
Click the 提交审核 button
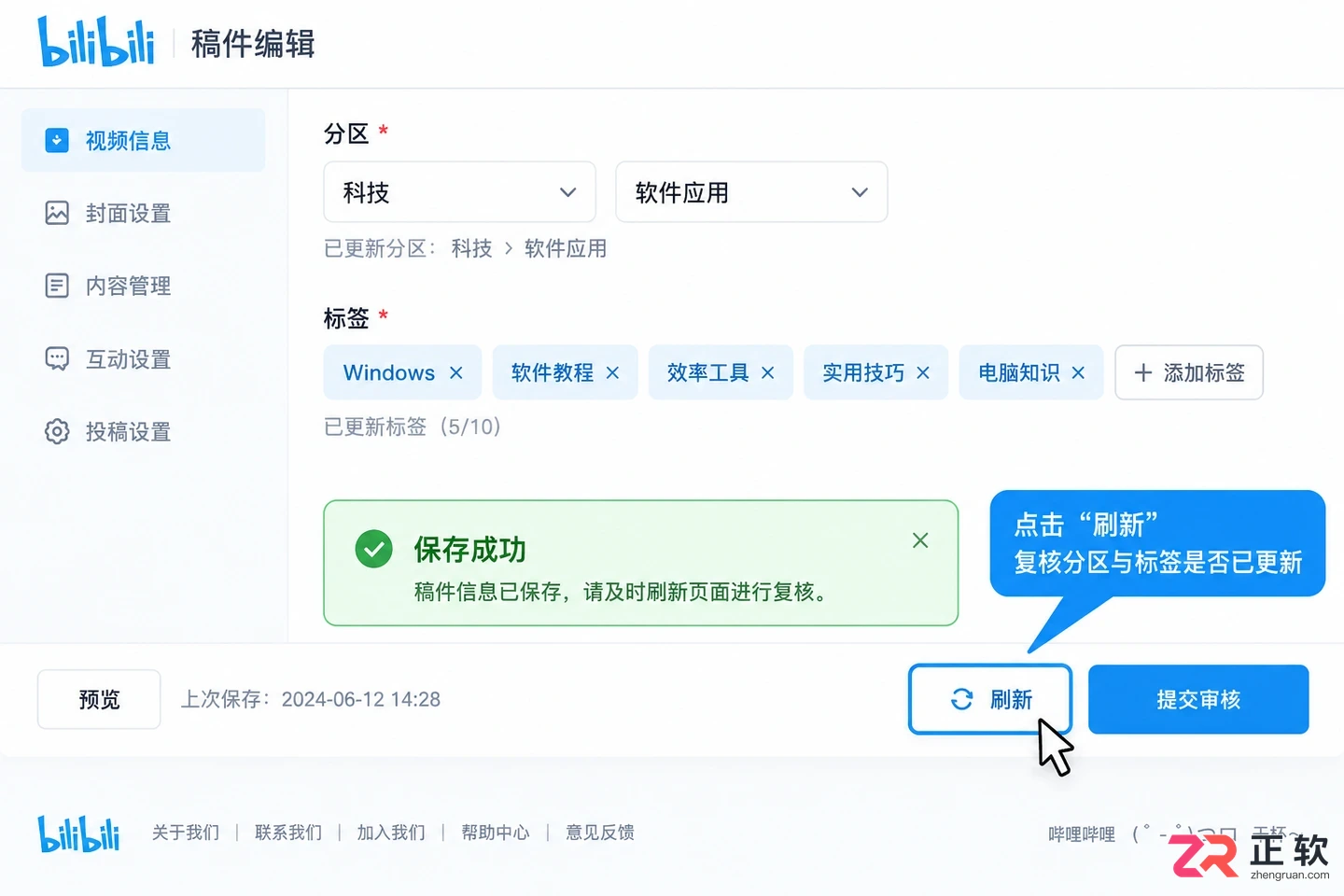click(1198, 699)
